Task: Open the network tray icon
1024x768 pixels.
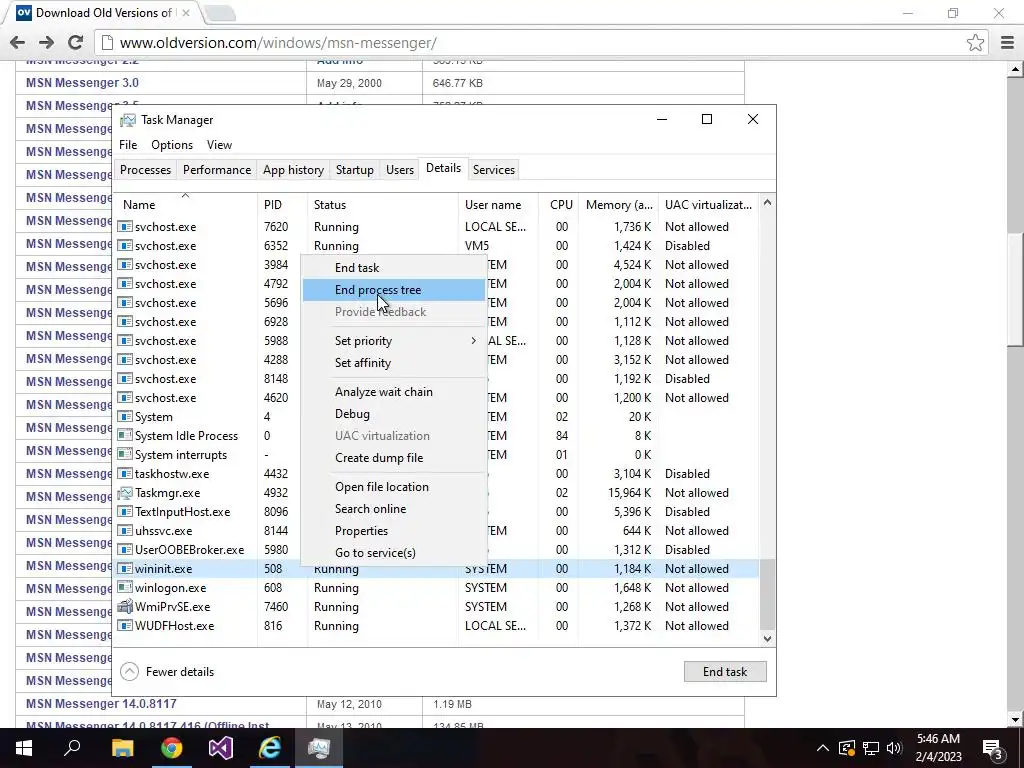Action: pos(871,748)
